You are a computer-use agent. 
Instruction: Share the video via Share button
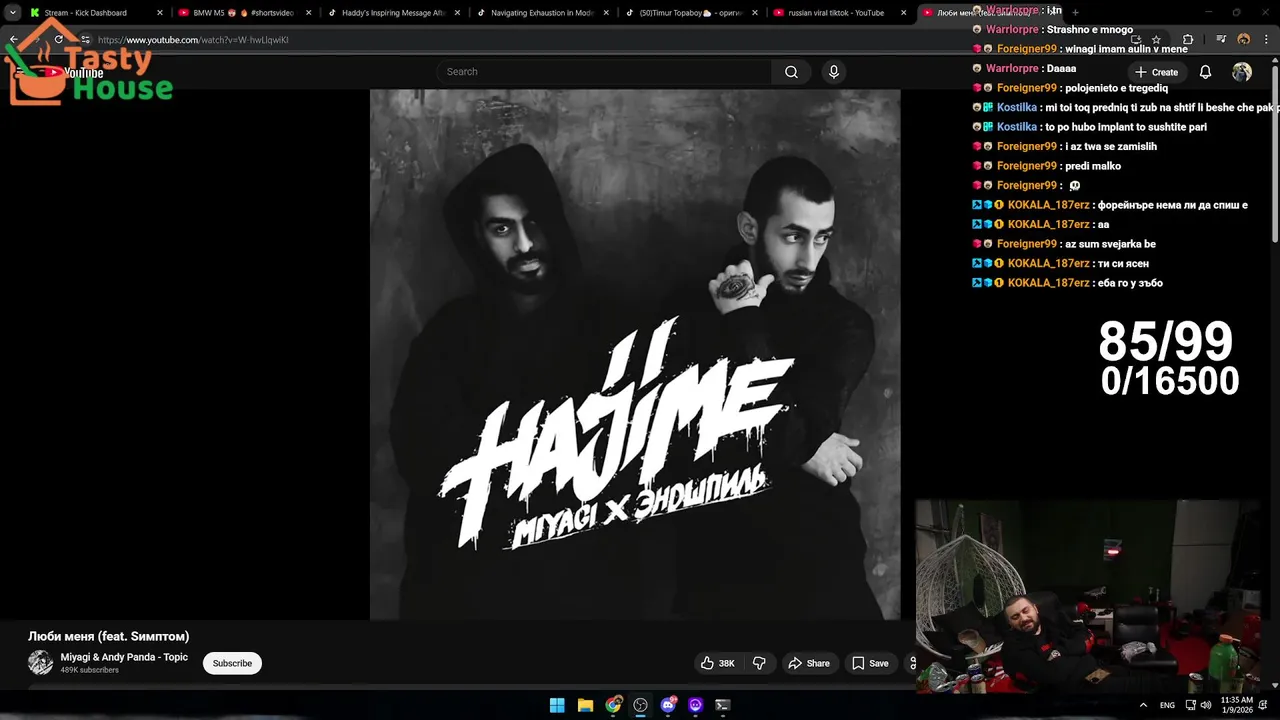tap(809, 663)
